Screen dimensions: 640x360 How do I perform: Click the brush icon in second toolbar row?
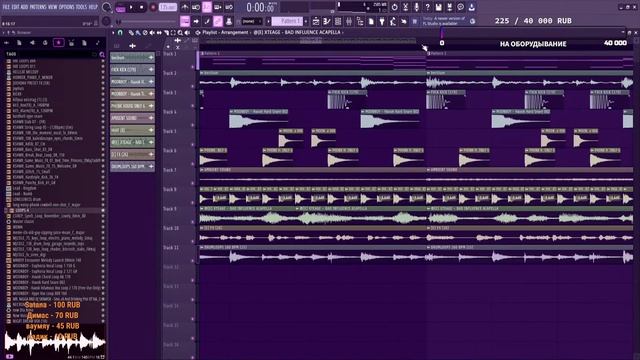point(207,21)
